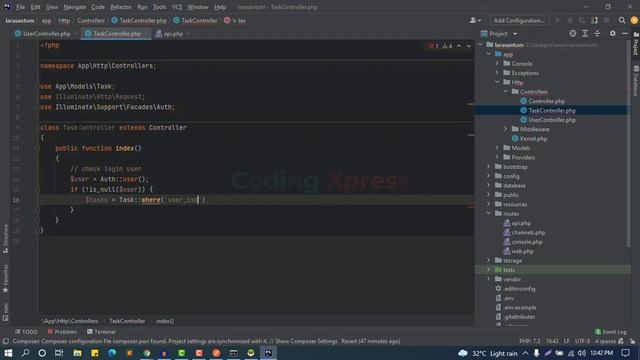This screenshot has width=640, height=360.
Task: Open the Tools menu
Action: point(159,7)
